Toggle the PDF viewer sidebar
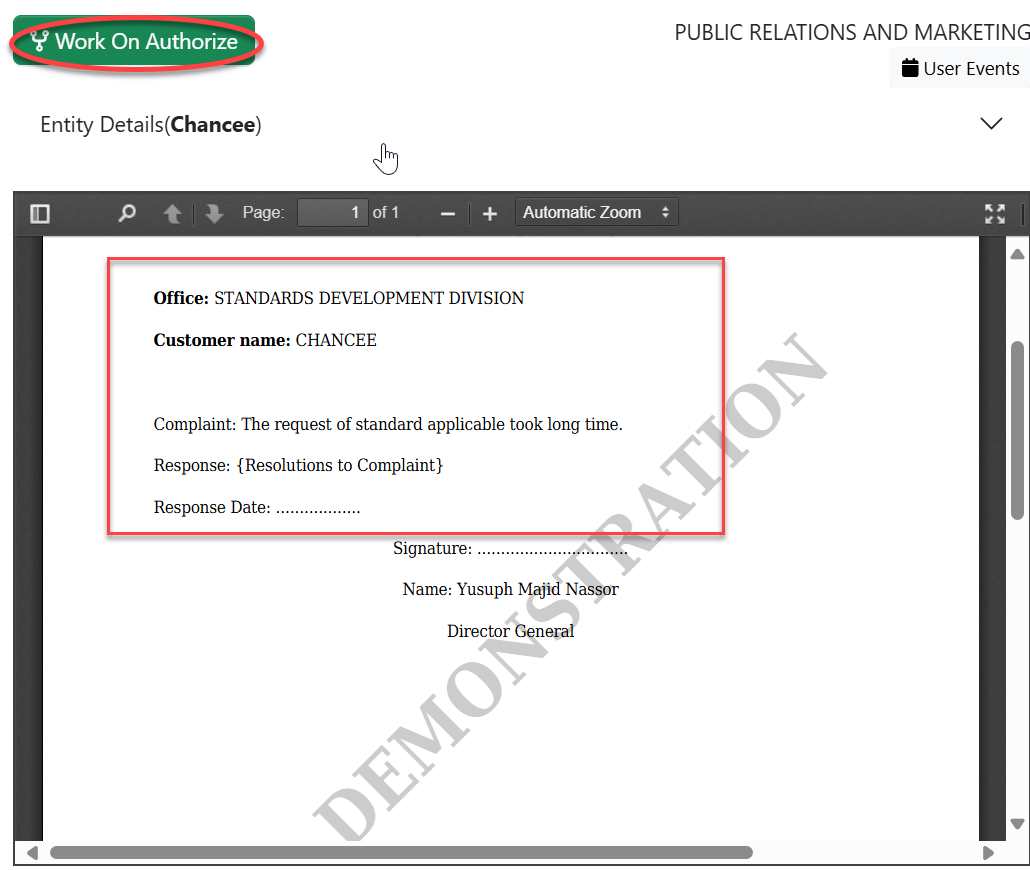 click(x=40, y=213)
